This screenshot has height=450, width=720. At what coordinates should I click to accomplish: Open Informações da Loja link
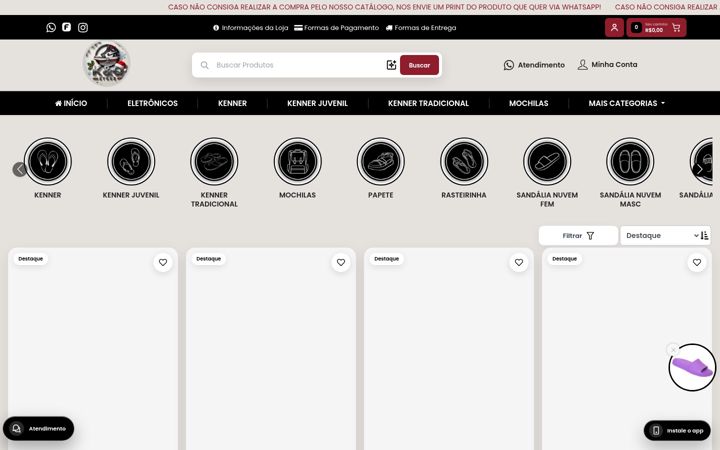pos(250,28)
